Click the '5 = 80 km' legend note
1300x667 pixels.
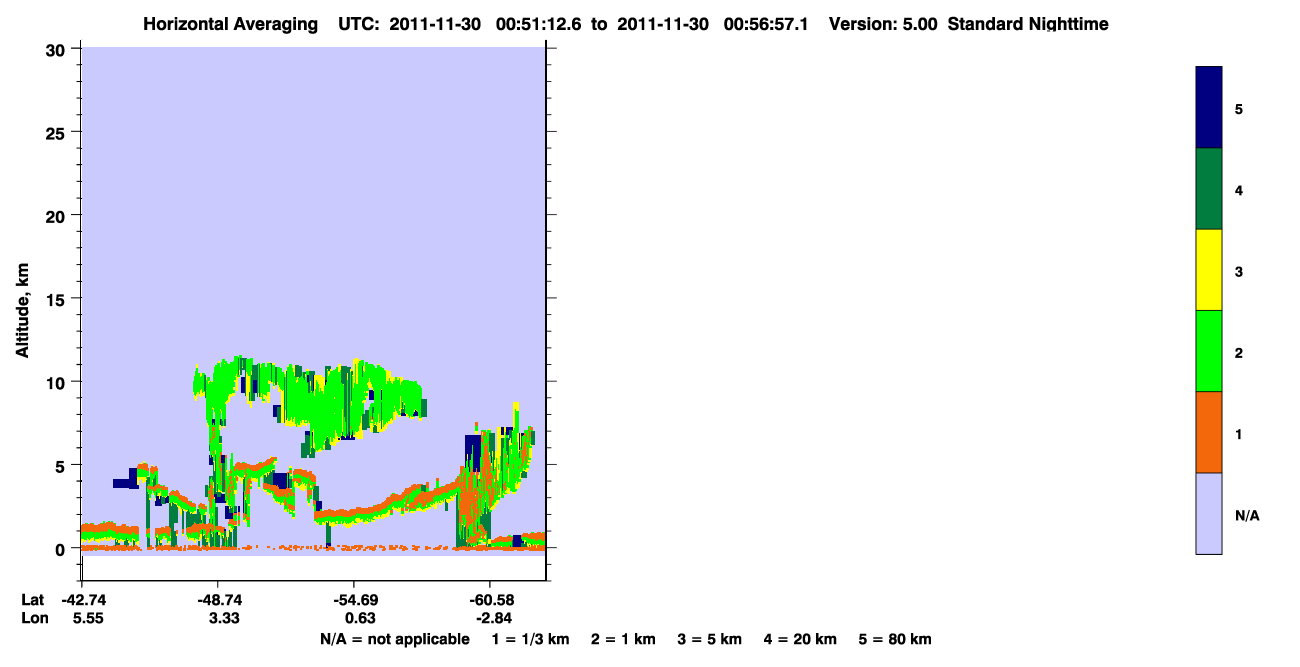[x=895, y=639]
